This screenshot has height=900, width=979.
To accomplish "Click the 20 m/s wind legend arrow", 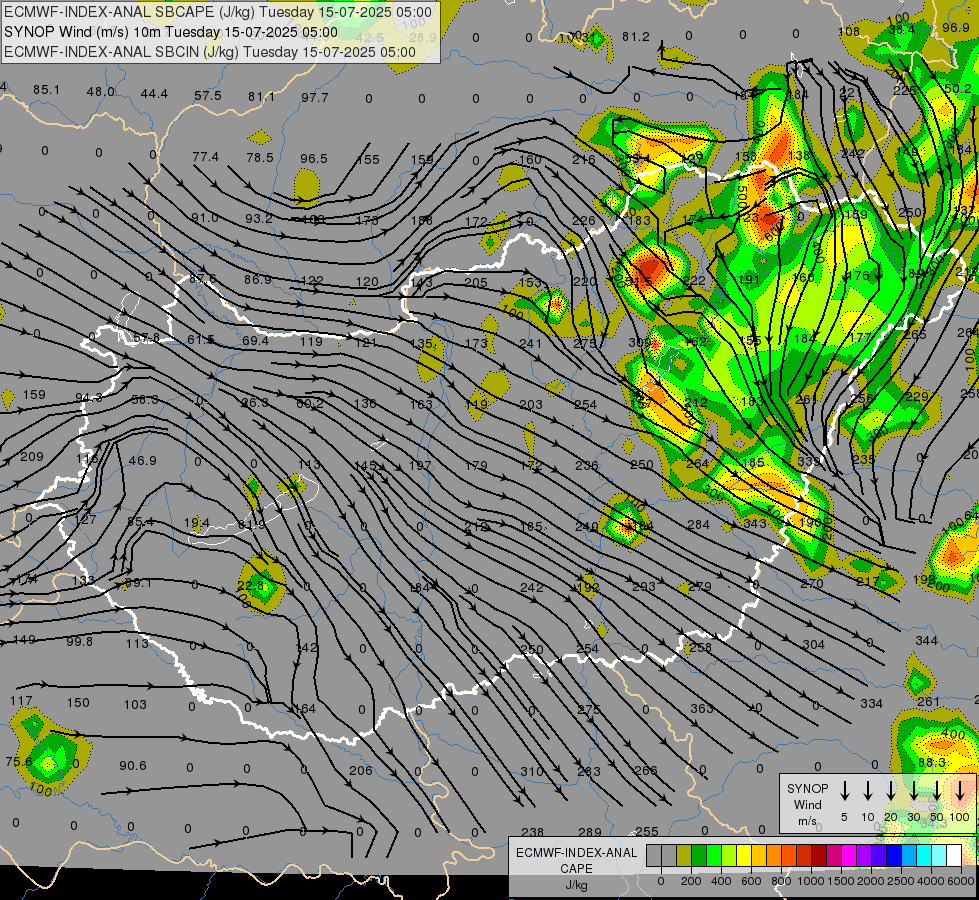I will (x=891, y=791).
